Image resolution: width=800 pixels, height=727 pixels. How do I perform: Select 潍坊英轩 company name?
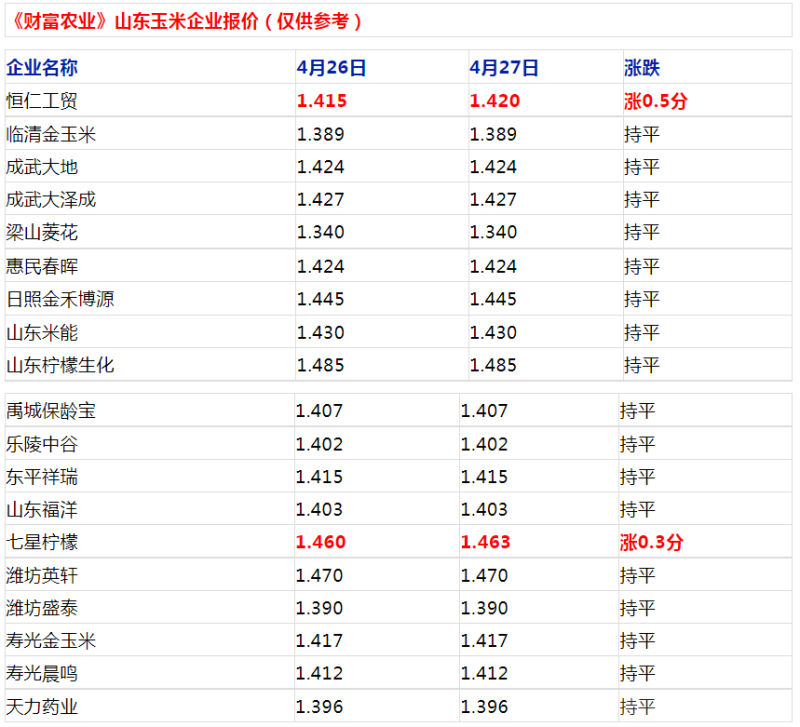(42, 575)
